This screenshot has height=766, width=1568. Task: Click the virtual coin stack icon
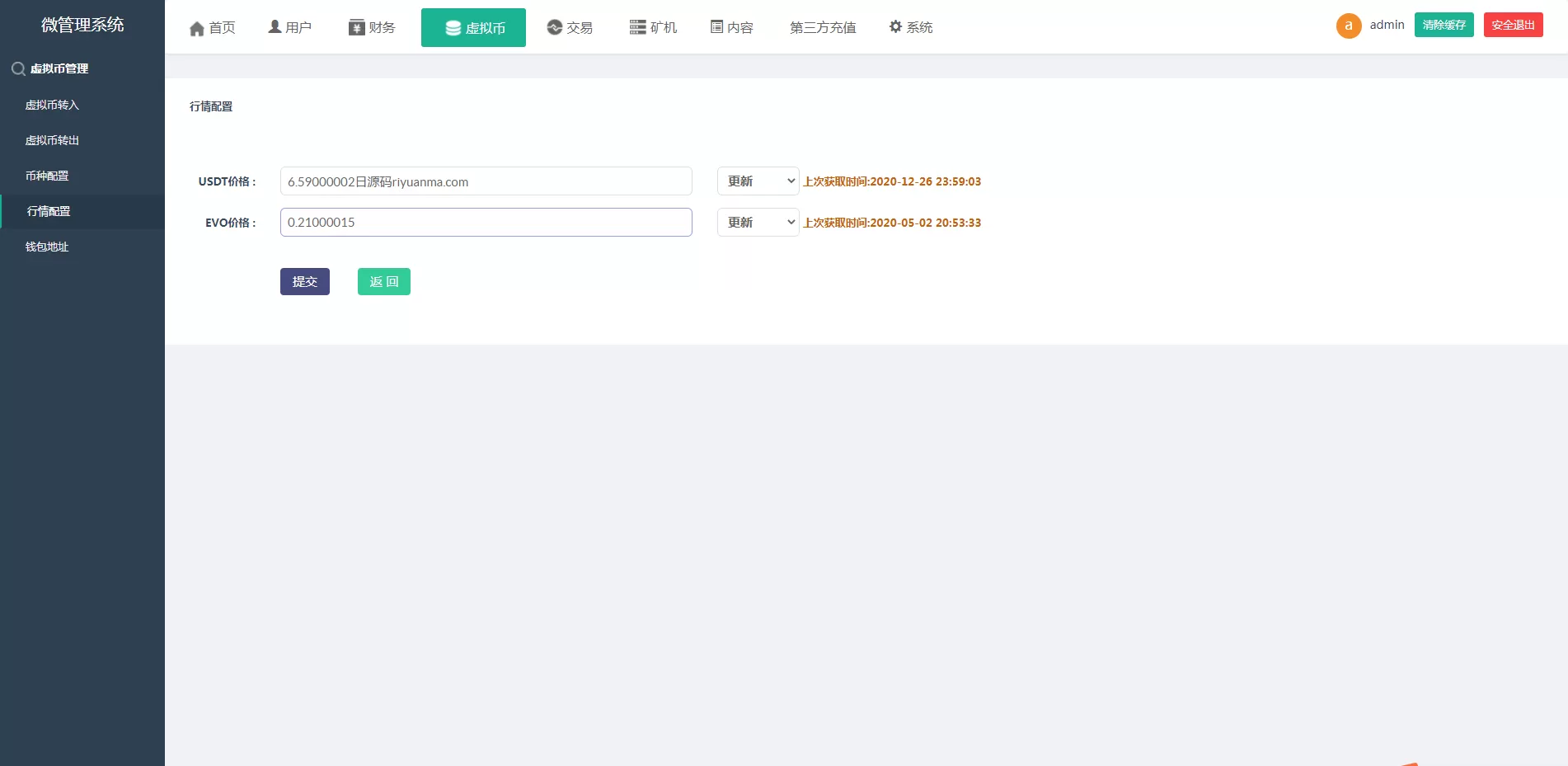[x=453, y=28]
